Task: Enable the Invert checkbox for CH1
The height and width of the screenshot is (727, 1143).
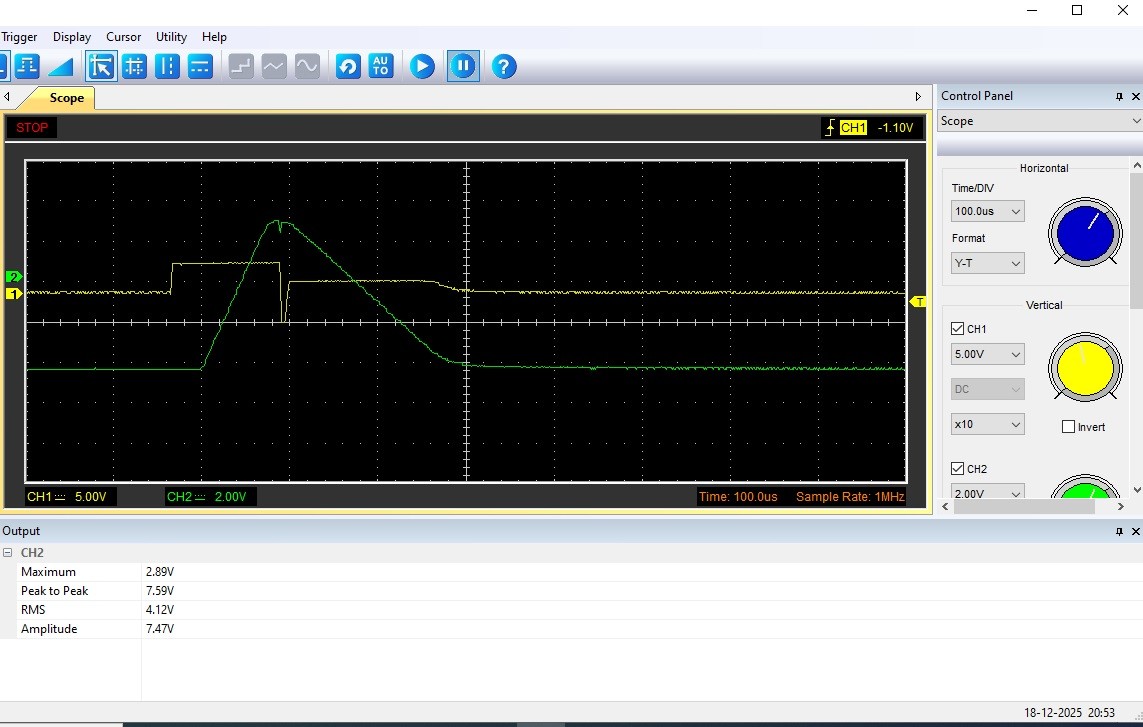Action: pyautogui.click(x=1068, y=427)
